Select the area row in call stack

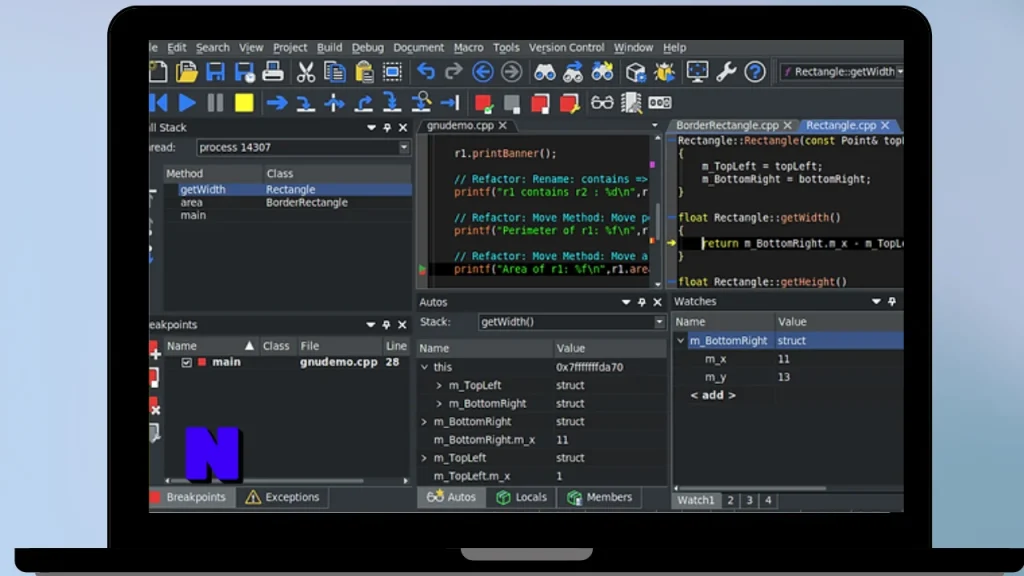click(288, 202)
